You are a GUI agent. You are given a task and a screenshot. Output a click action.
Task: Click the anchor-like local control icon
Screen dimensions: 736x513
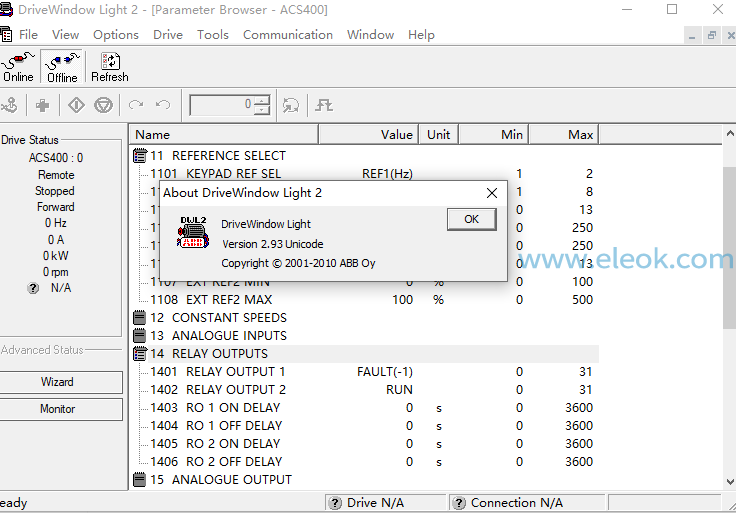pyautogui.click(x=9, y=105)
